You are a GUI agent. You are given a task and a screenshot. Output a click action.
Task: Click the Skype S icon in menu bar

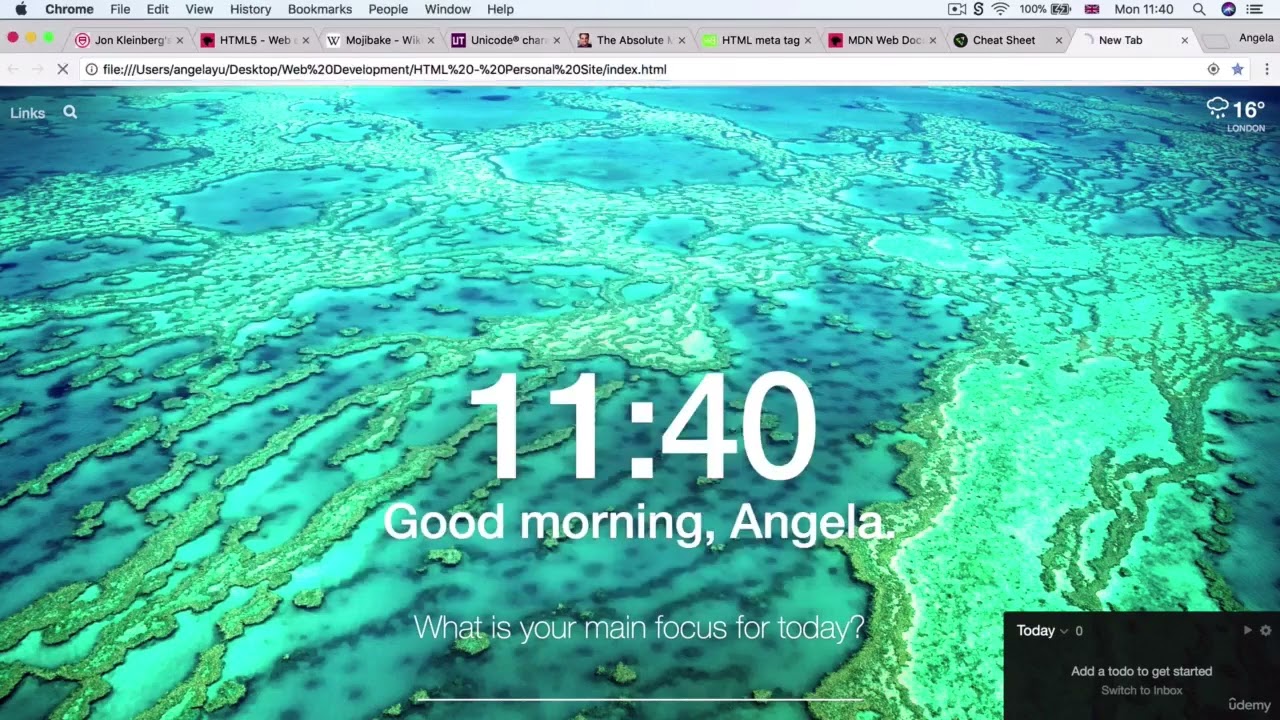click(x=978, y=9)
